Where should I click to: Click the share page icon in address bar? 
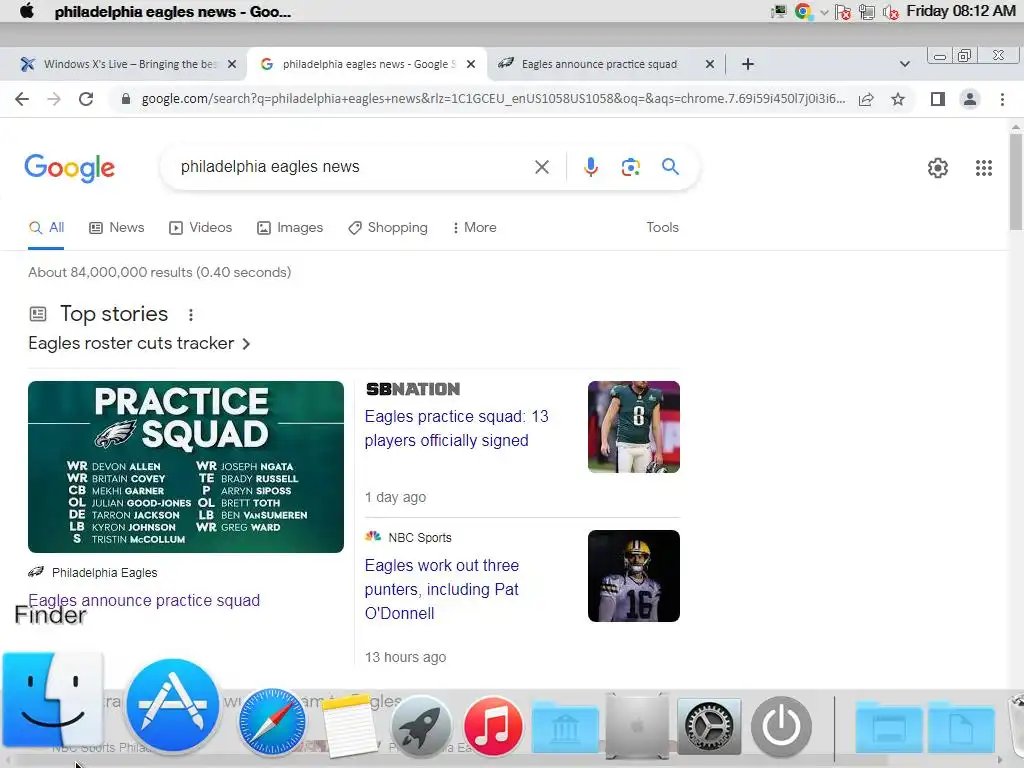tap(866, 99)
